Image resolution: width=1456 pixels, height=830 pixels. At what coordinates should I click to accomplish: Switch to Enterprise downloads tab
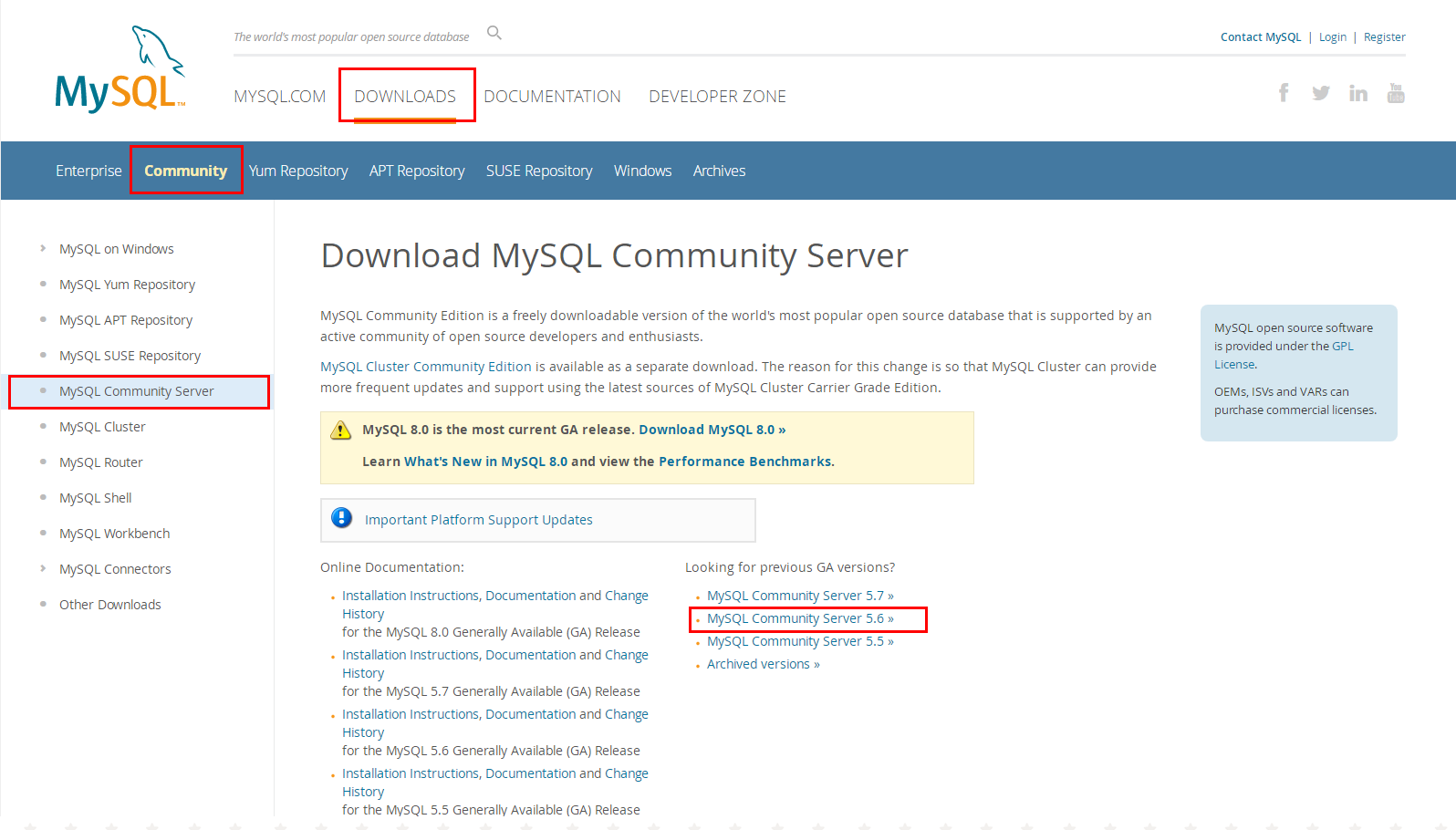88,171
